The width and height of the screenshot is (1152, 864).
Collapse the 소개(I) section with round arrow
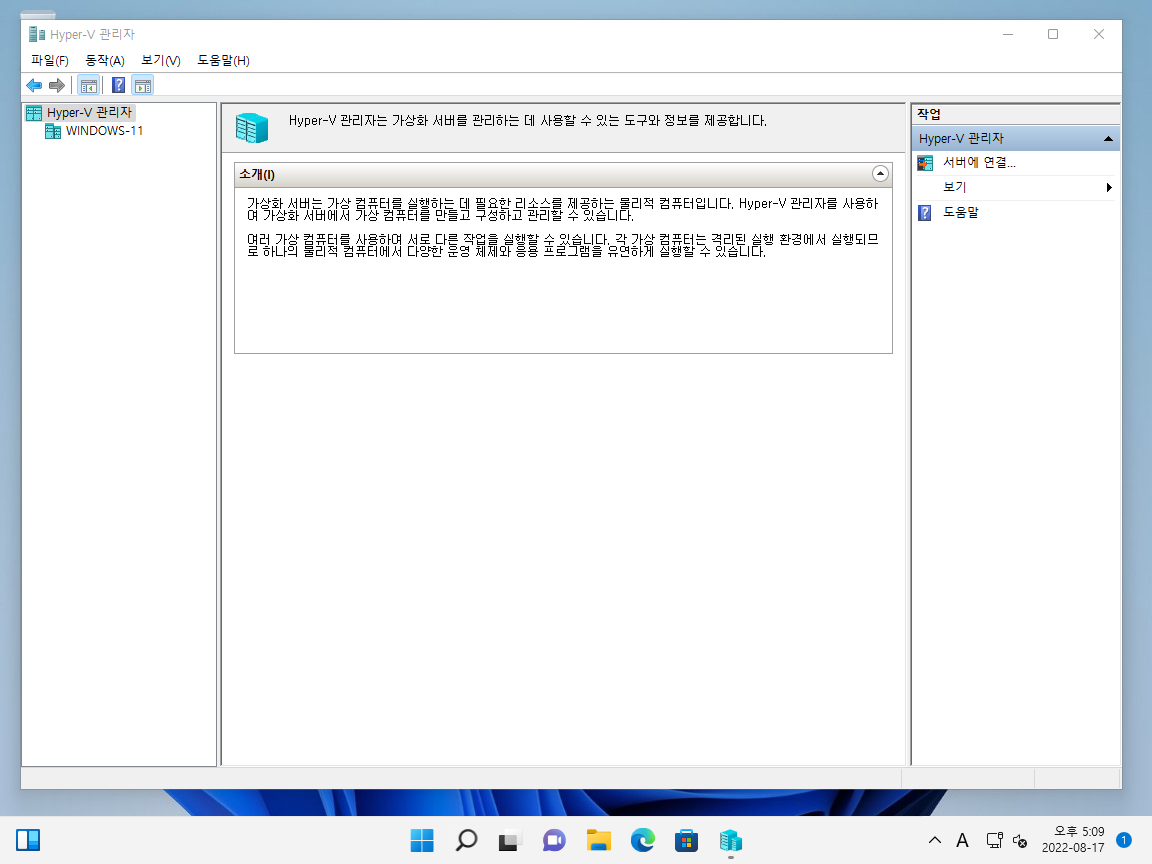tap(880, 174)
